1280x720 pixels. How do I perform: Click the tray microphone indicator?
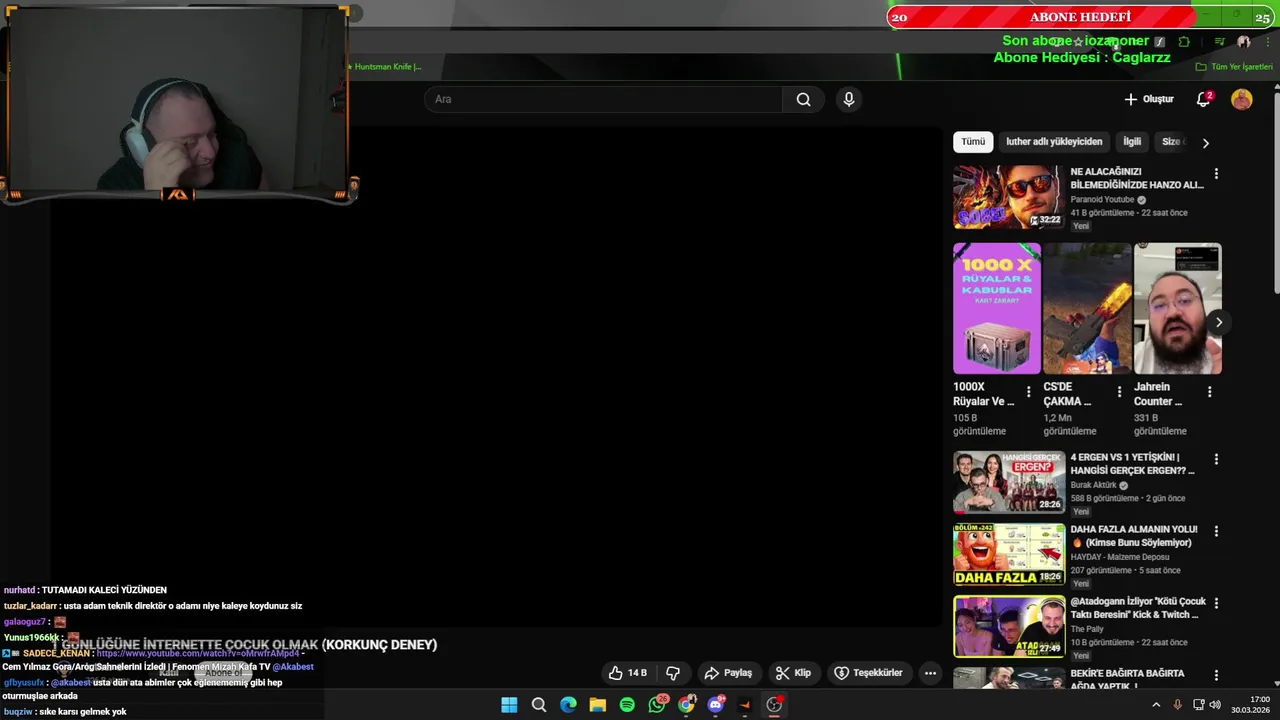pyautogui.click(x=1177, y=705)
